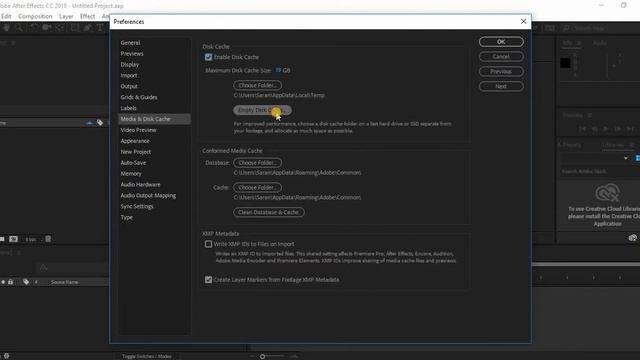Select Appearance preferences category

135,141
